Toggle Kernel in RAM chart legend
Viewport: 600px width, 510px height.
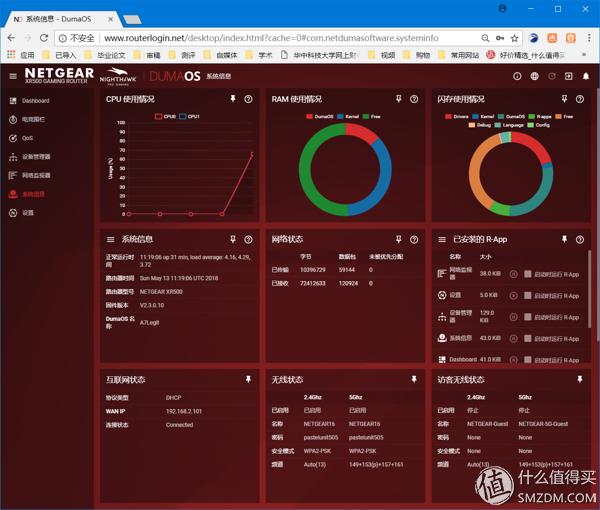(348, 116)
